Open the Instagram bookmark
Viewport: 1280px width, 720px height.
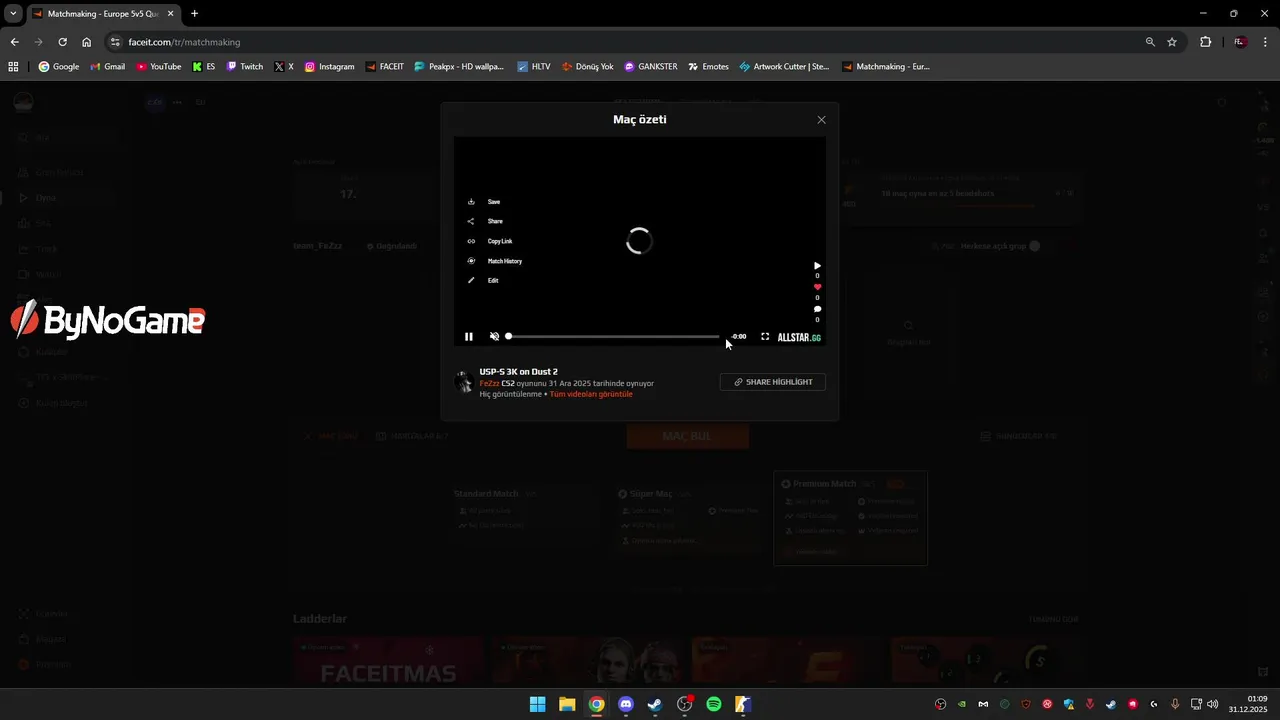[329, 67]
